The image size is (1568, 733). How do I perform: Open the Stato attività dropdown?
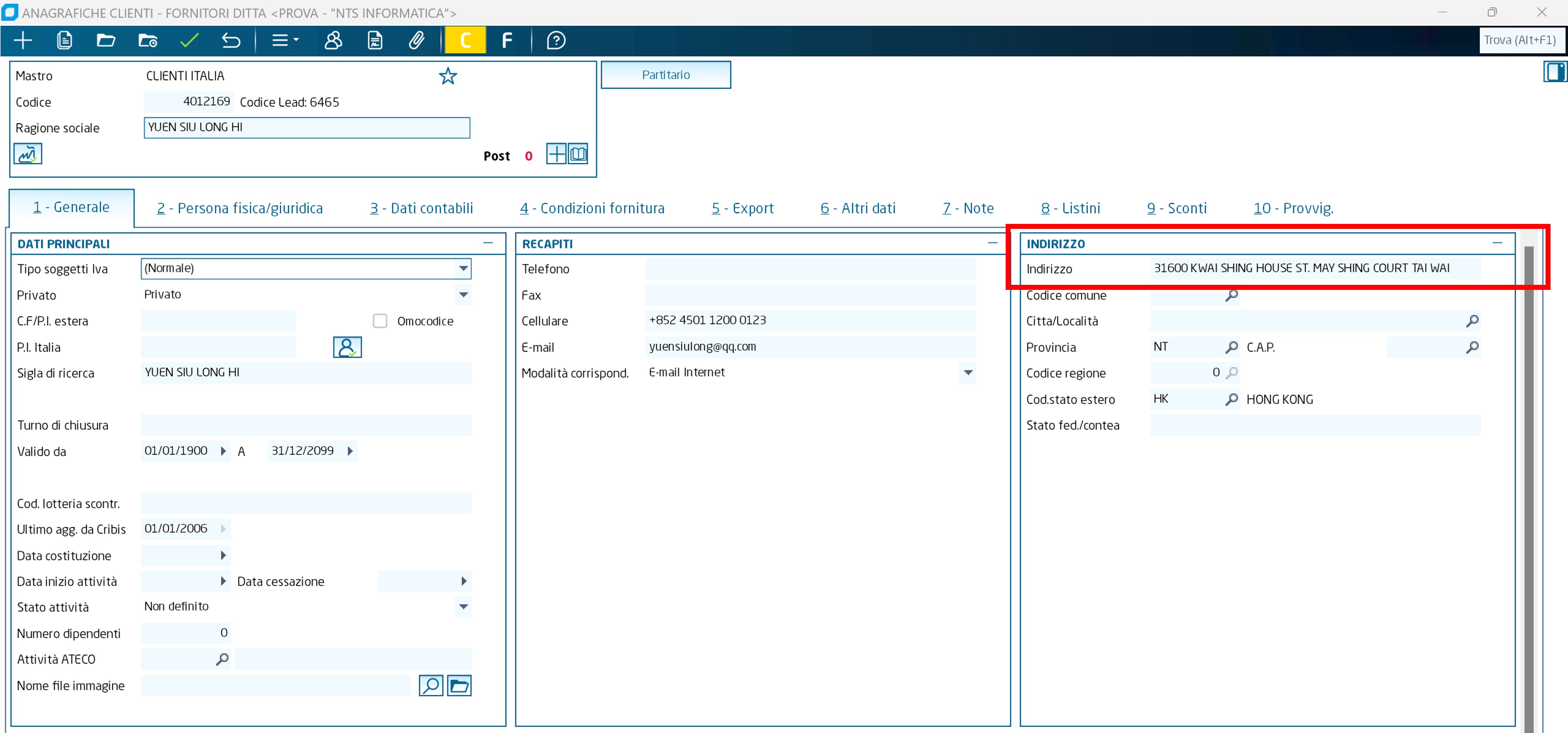point(463,607)
